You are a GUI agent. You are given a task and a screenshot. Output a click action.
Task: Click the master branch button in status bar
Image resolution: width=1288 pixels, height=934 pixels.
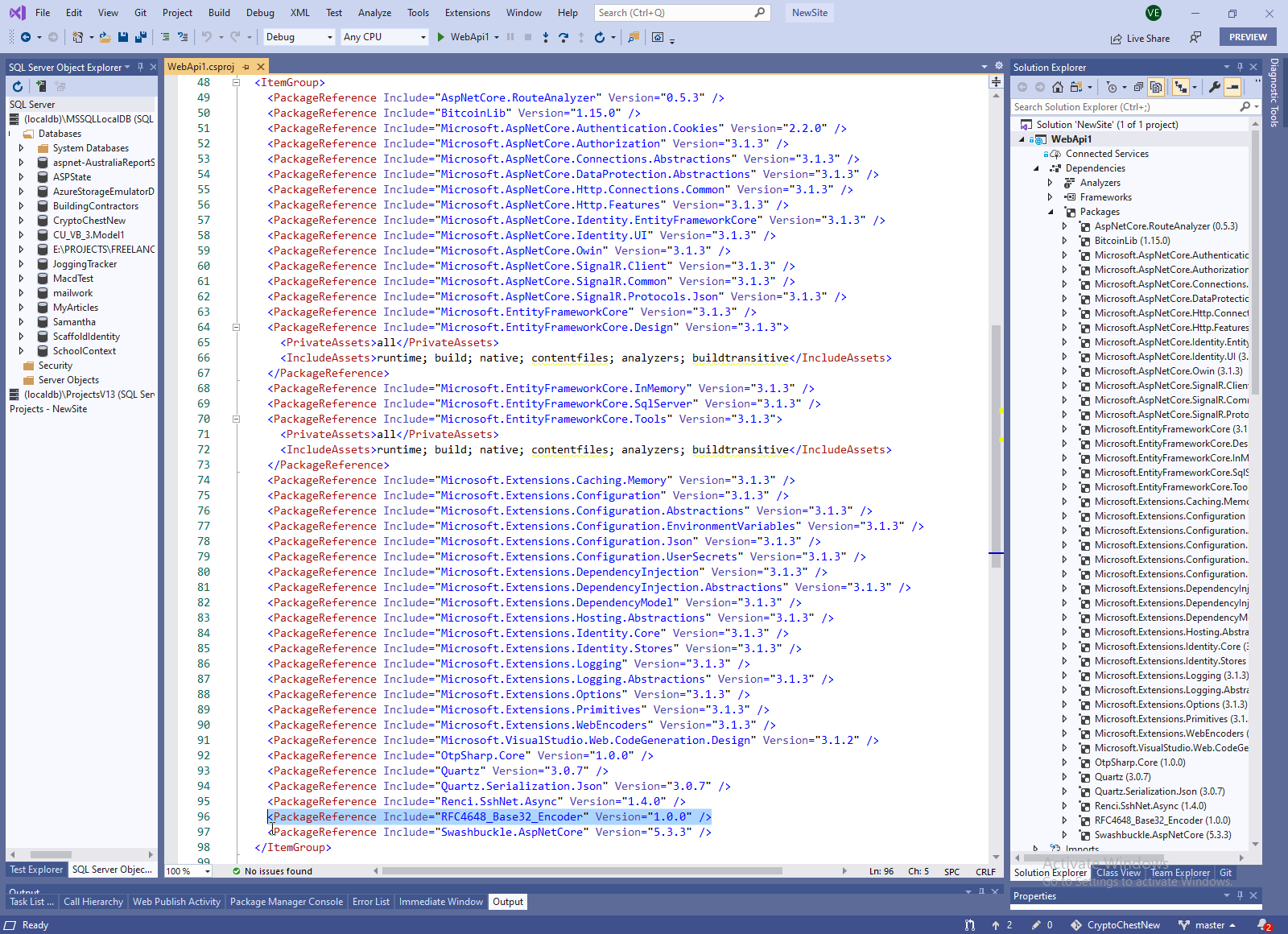click(1207, 925)
